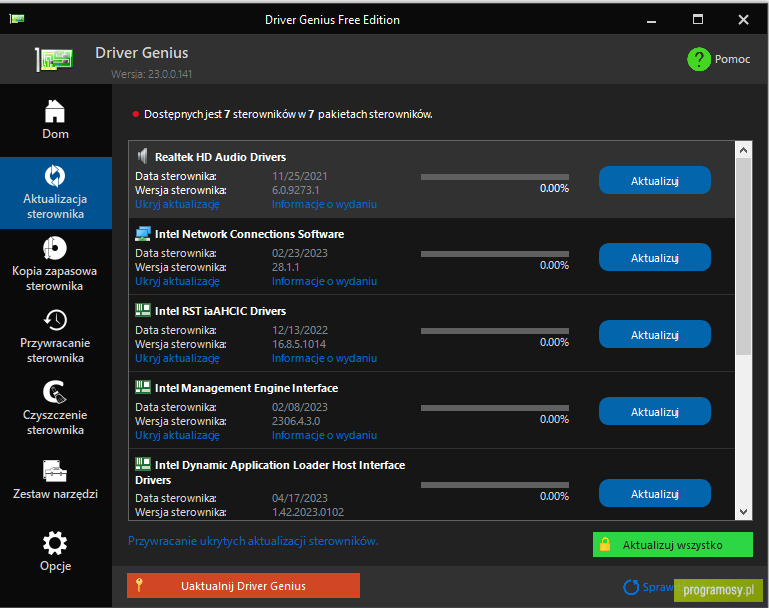Maximize the Driver Genius window
Viewport: 769px width, 608px height.
click(x=698, y=20)
